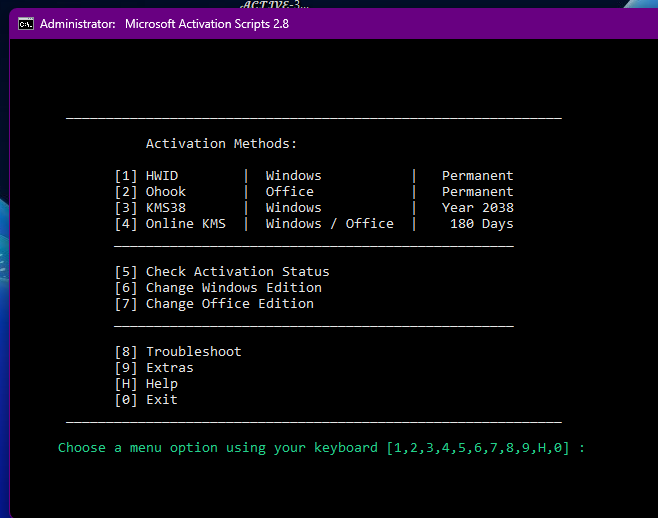
Task: Click the 'Activation Methods:' heading
Action: tap(221, 144)
